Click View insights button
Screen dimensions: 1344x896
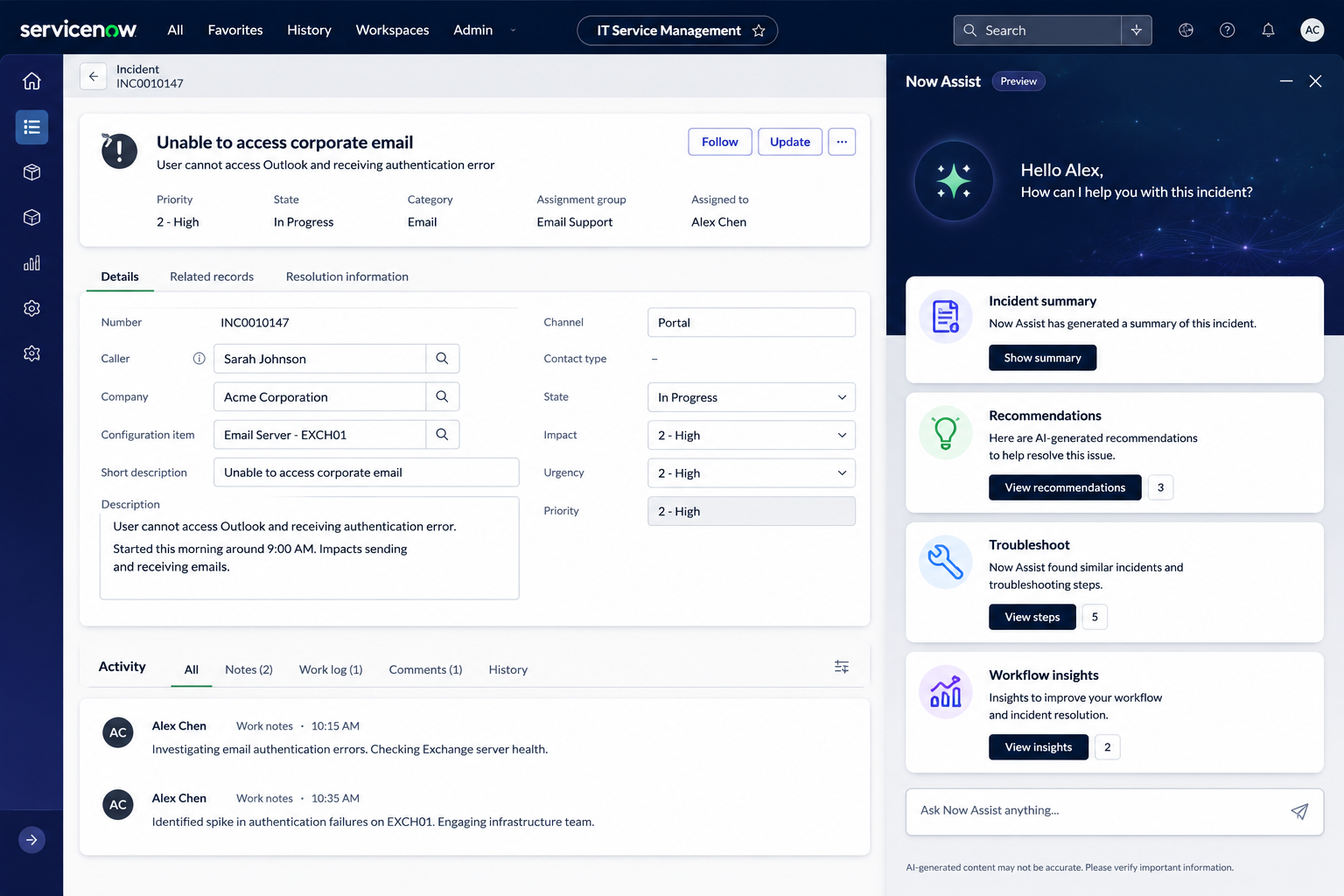point(1039,747)
